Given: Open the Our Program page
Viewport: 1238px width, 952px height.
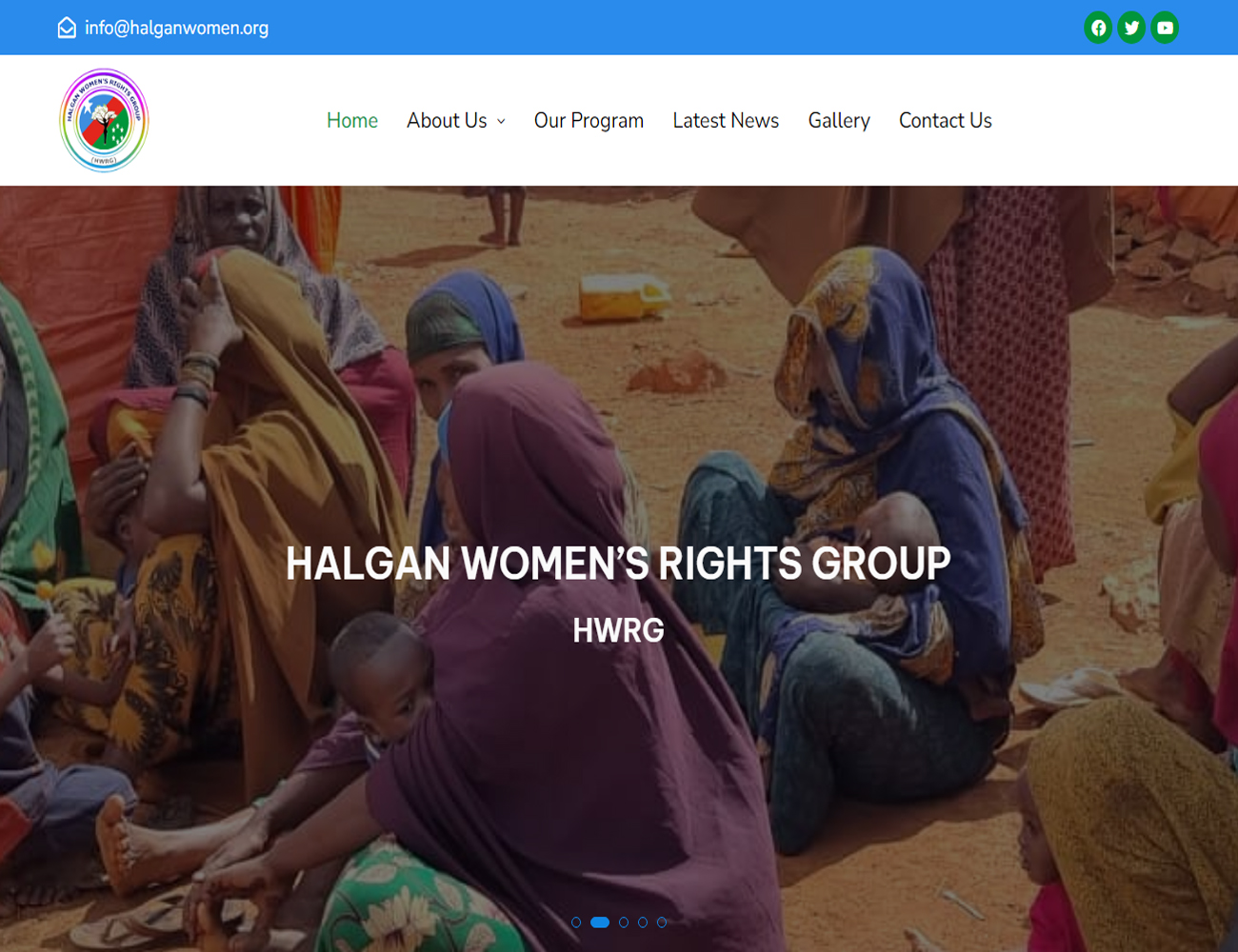Looking at the screenshot, I should [589, 120].
